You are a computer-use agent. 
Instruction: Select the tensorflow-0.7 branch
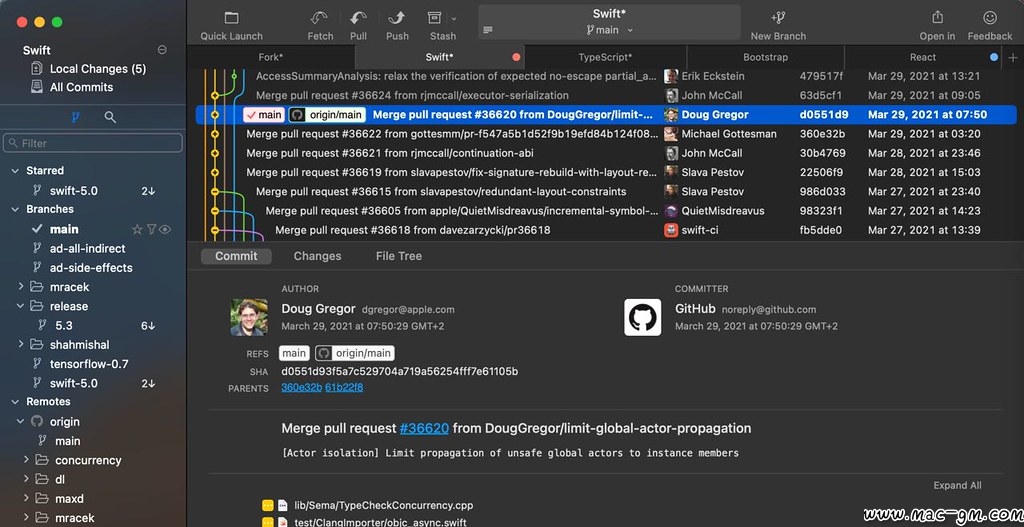89,364
